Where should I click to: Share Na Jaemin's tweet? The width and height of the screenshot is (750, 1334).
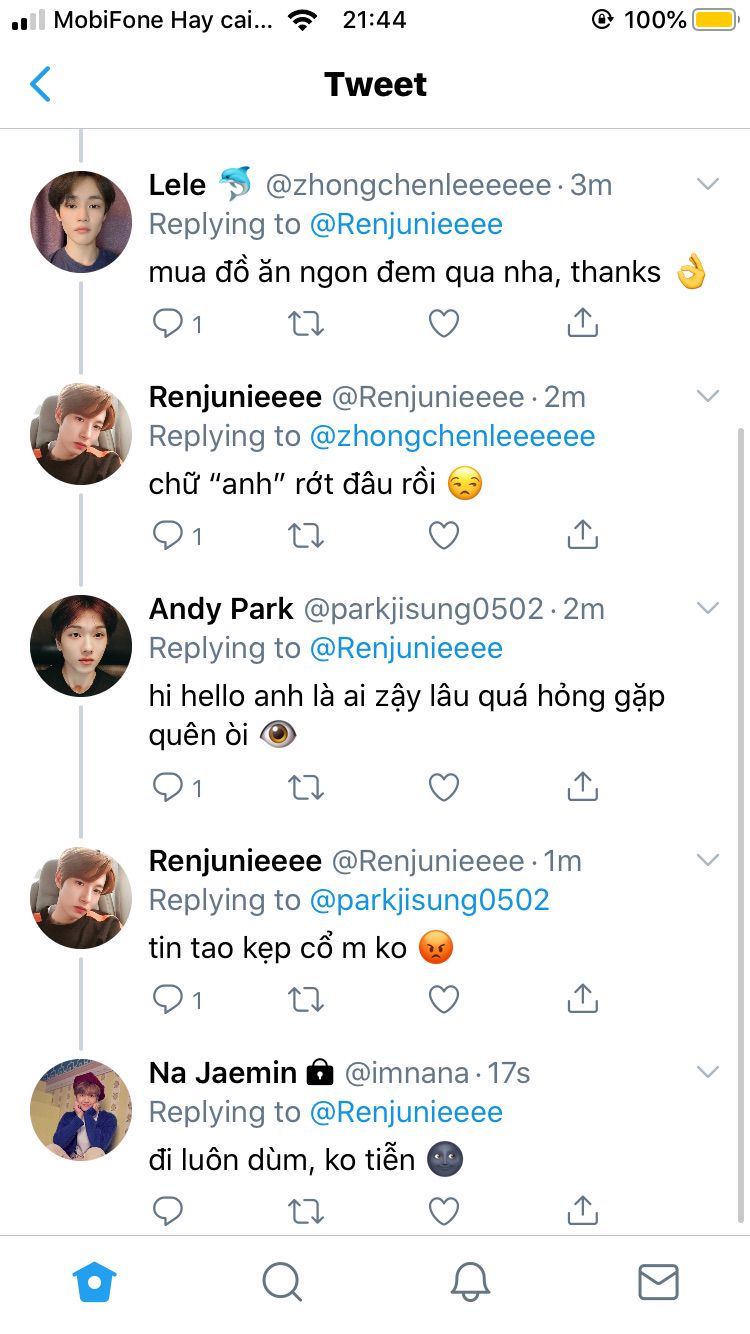click(x=582, y=1212)
